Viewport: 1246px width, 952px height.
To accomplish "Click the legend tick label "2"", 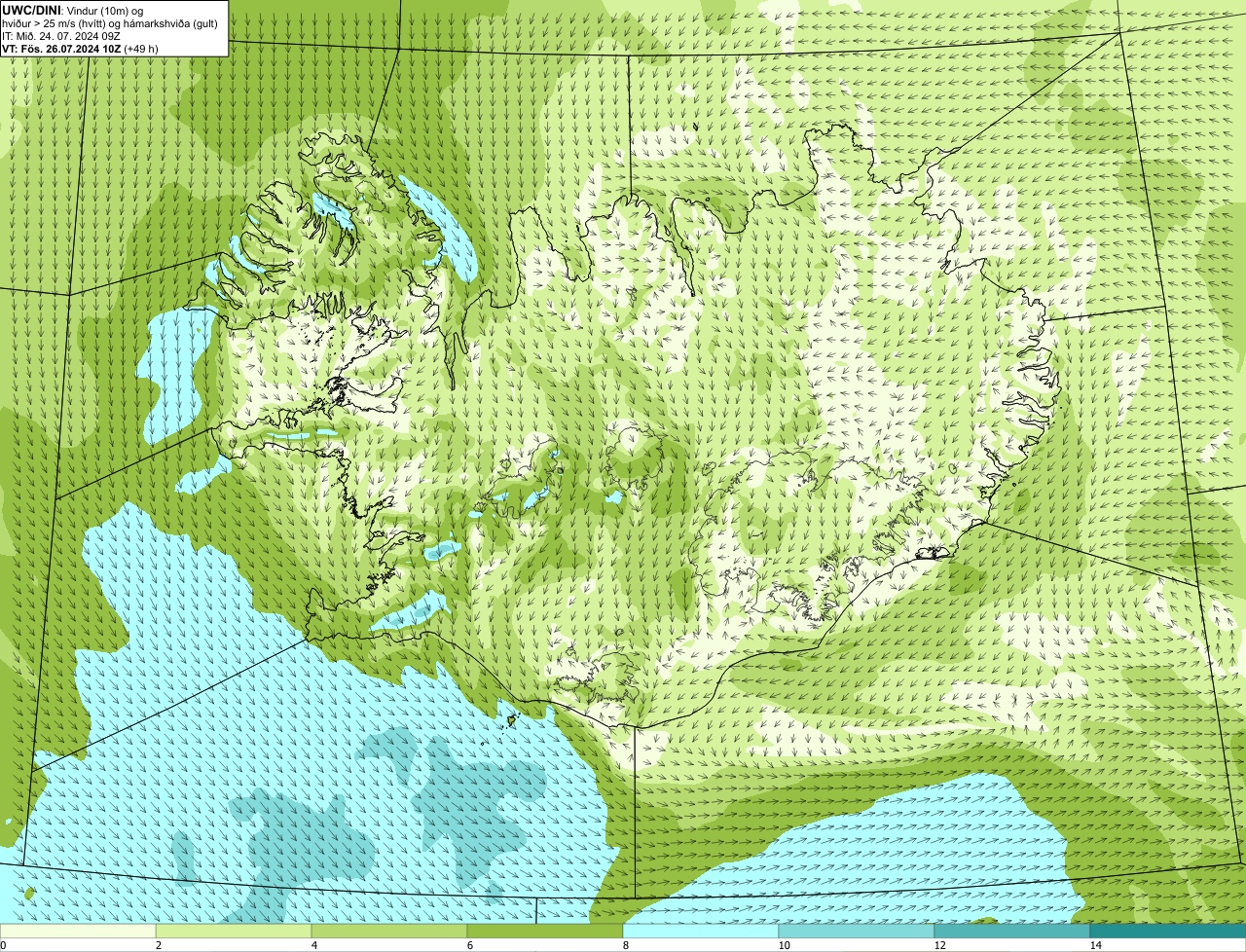I will pos(158,945).
